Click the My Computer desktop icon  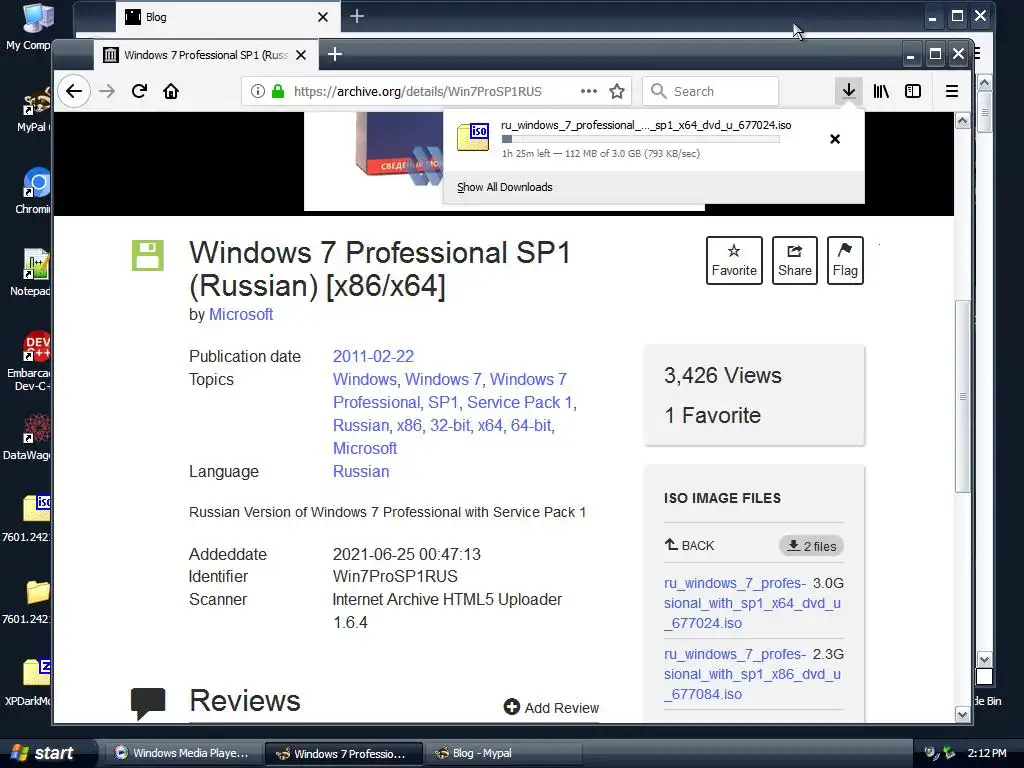coord(29,26)
